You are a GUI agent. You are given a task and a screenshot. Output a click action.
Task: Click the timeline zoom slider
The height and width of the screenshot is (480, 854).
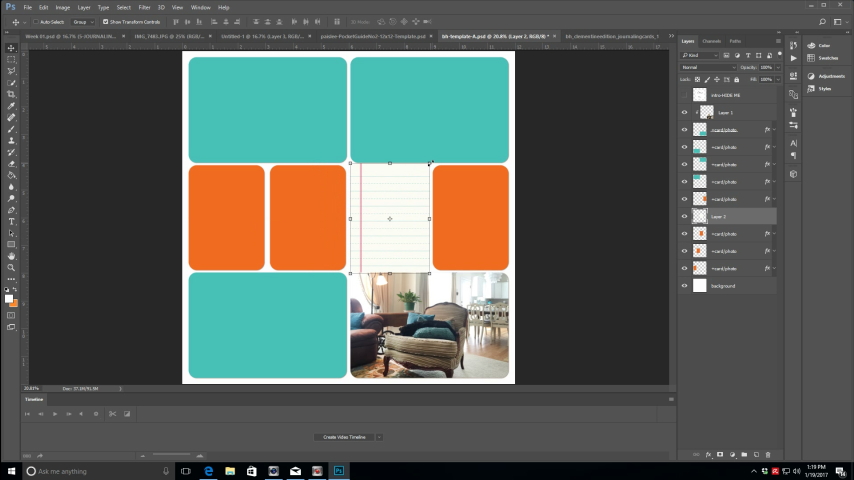click(172, 455)
